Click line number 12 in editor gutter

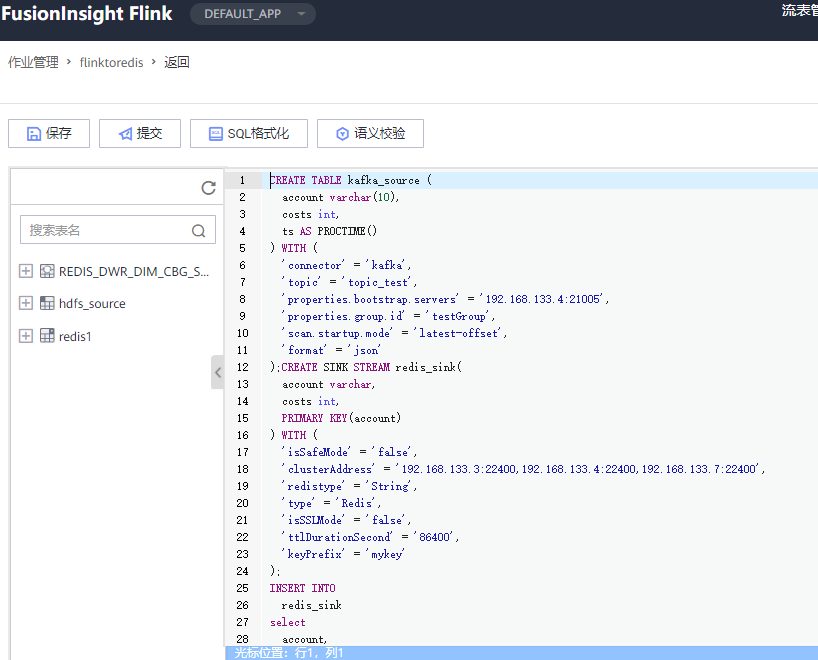coord(242,367)
